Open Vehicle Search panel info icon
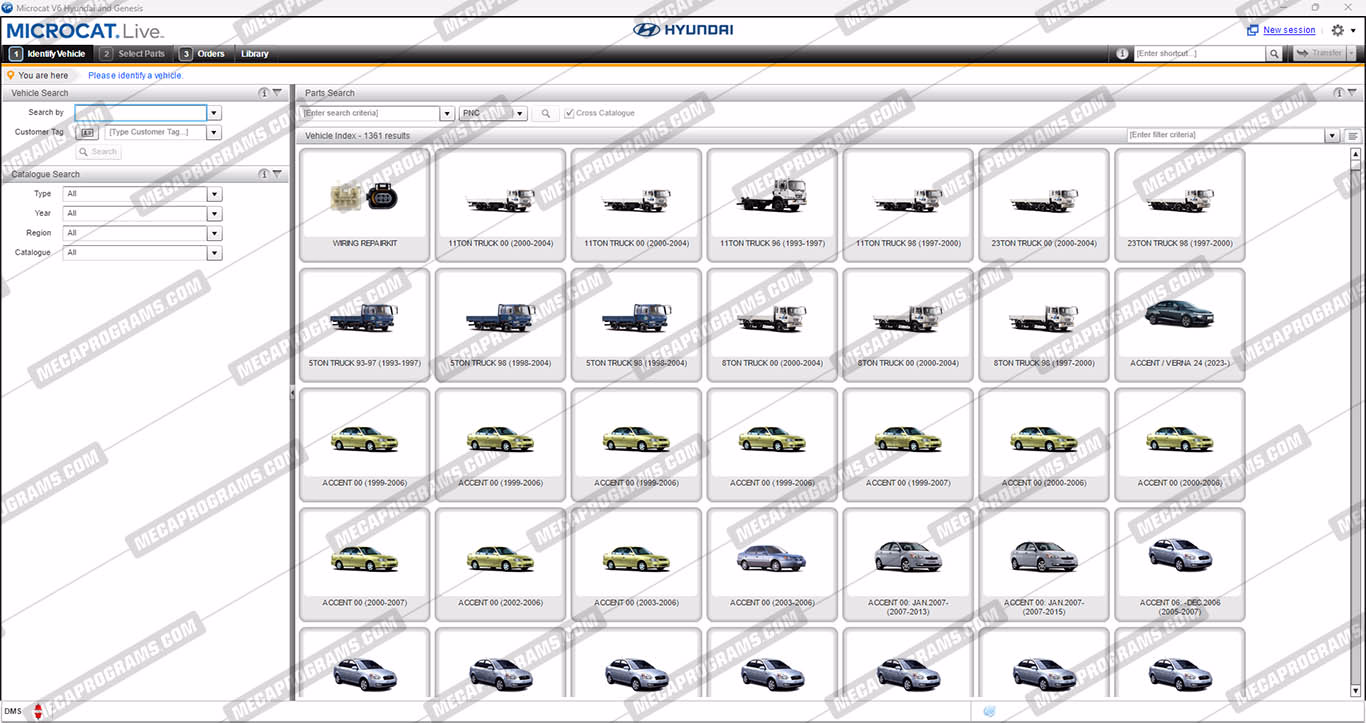 (x=264, y=93)
